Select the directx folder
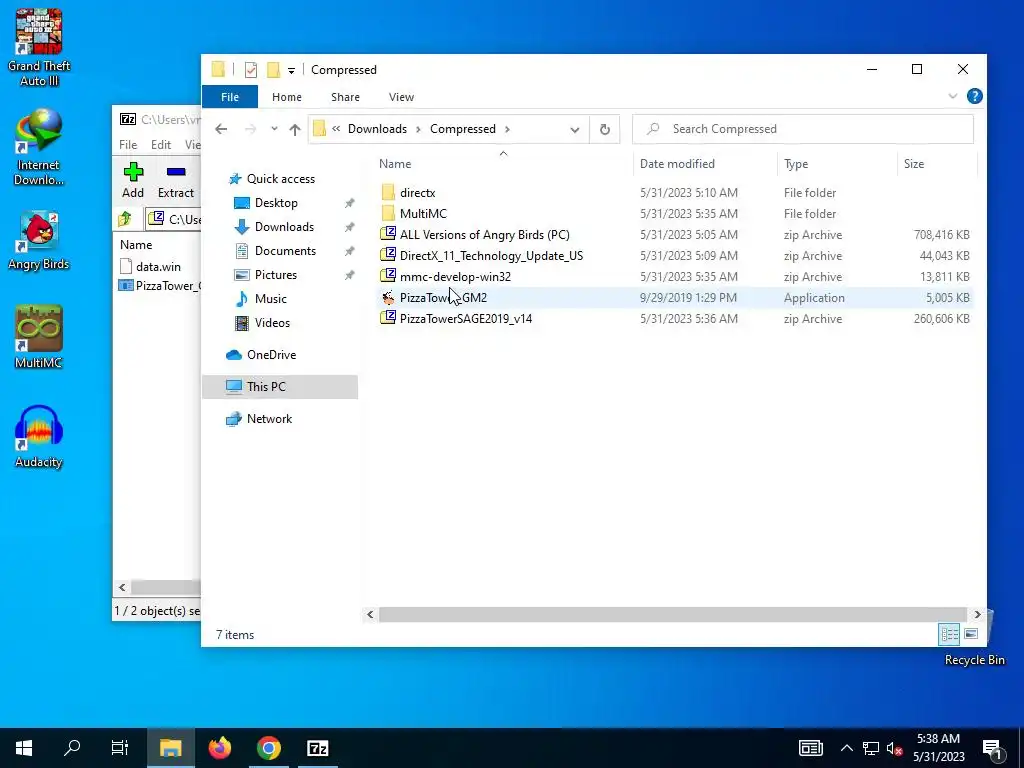Screen dimensions: 1024x768 coord(675,193)
